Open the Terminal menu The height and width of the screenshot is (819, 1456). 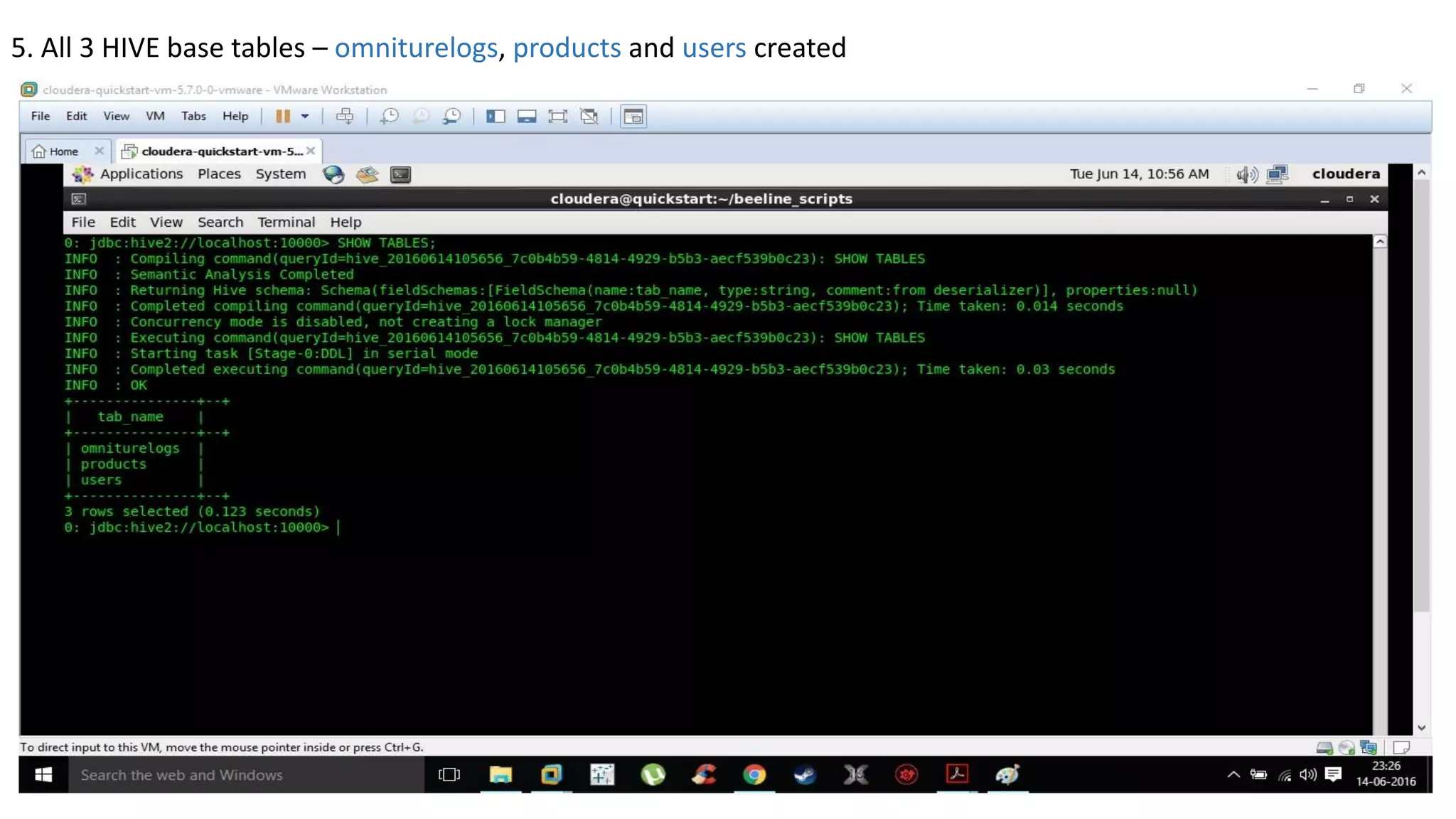[x=286, y=223]
